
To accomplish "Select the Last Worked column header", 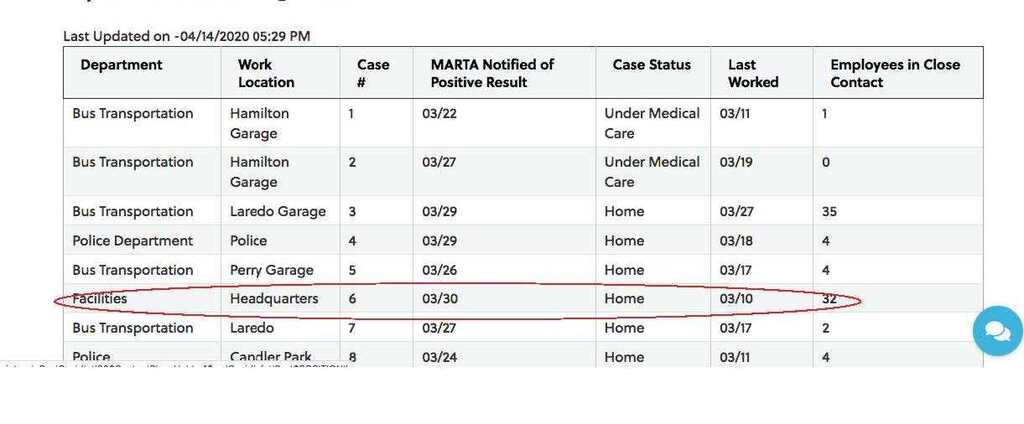I will [753, 73].
